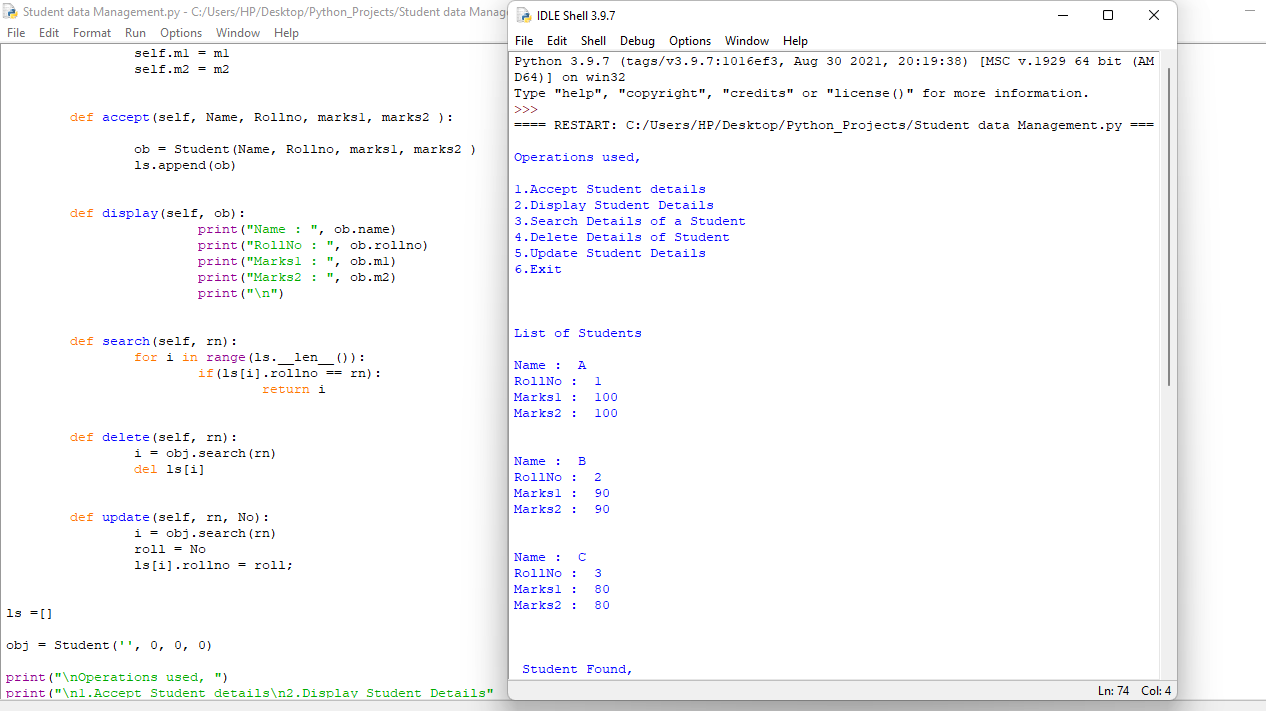Screen dimensions: 1266x711
Task: Click 'Operations used,' output line
Action: point(578,157)
